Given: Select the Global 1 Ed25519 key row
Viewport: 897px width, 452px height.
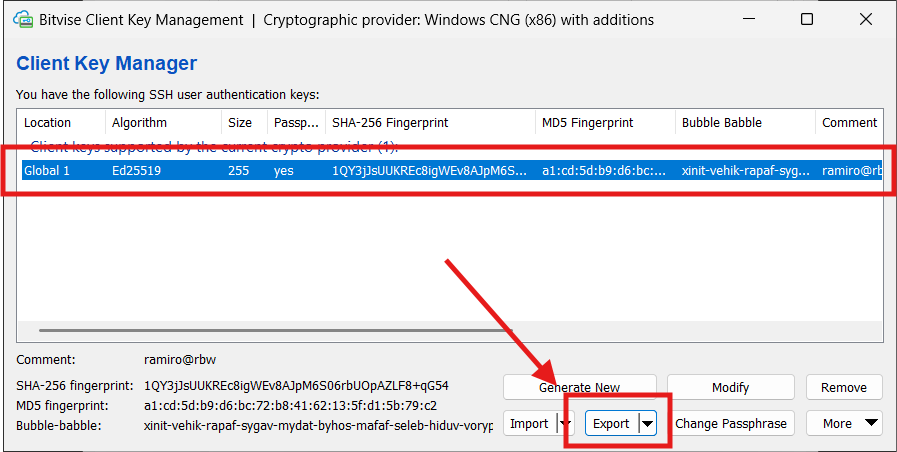Looking at the screenshot, I should coord(452,171).
